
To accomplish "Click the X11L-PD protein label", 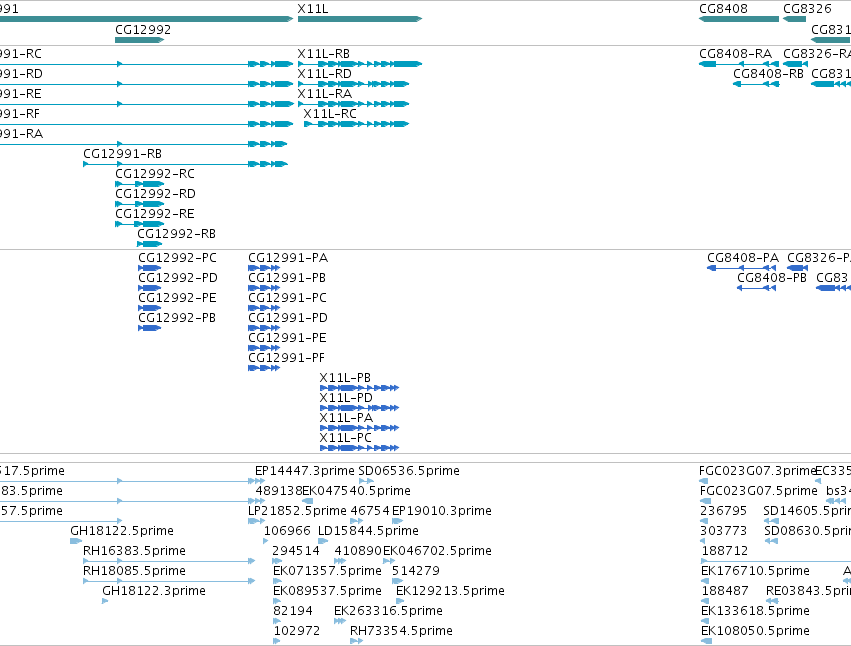I will pyautogui.click(x=346, y=398).
